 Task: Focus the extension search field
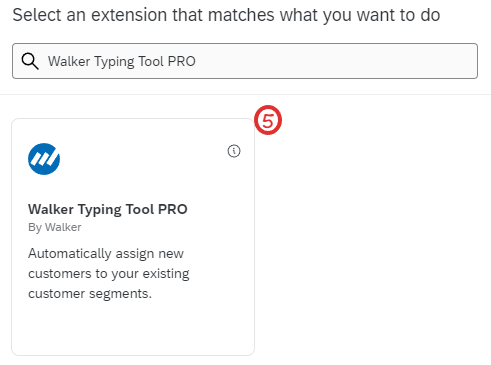[x=245, y=61]
